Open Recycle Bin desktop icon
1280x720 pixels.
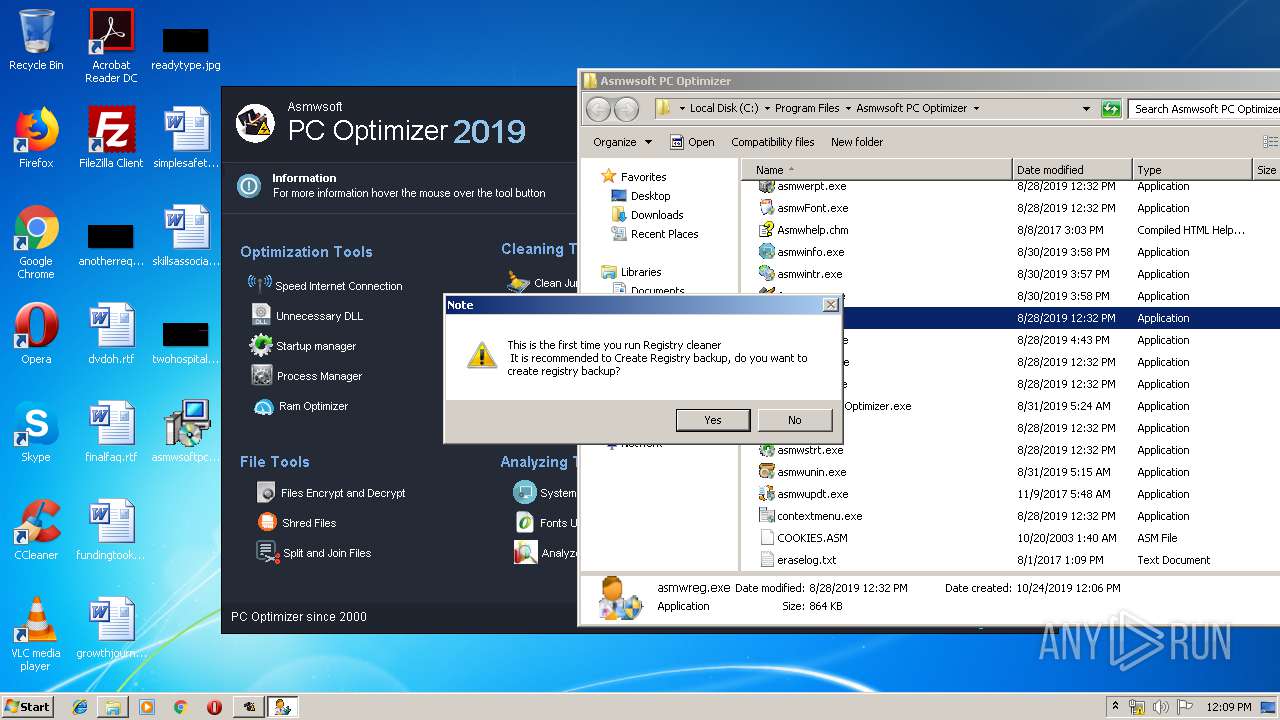pyautogui.click(x=36, y=40)
